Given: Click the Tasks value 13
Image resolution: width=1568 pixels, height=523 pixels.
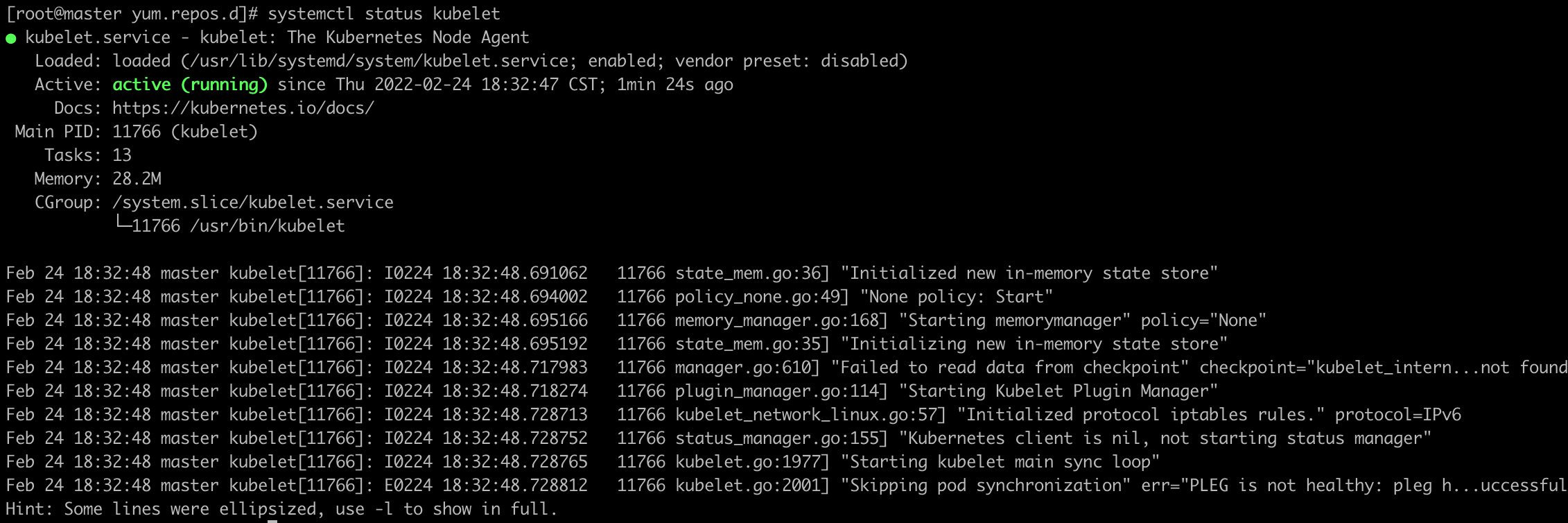Looking at the screenshot, I should click(x=122, y=155).
